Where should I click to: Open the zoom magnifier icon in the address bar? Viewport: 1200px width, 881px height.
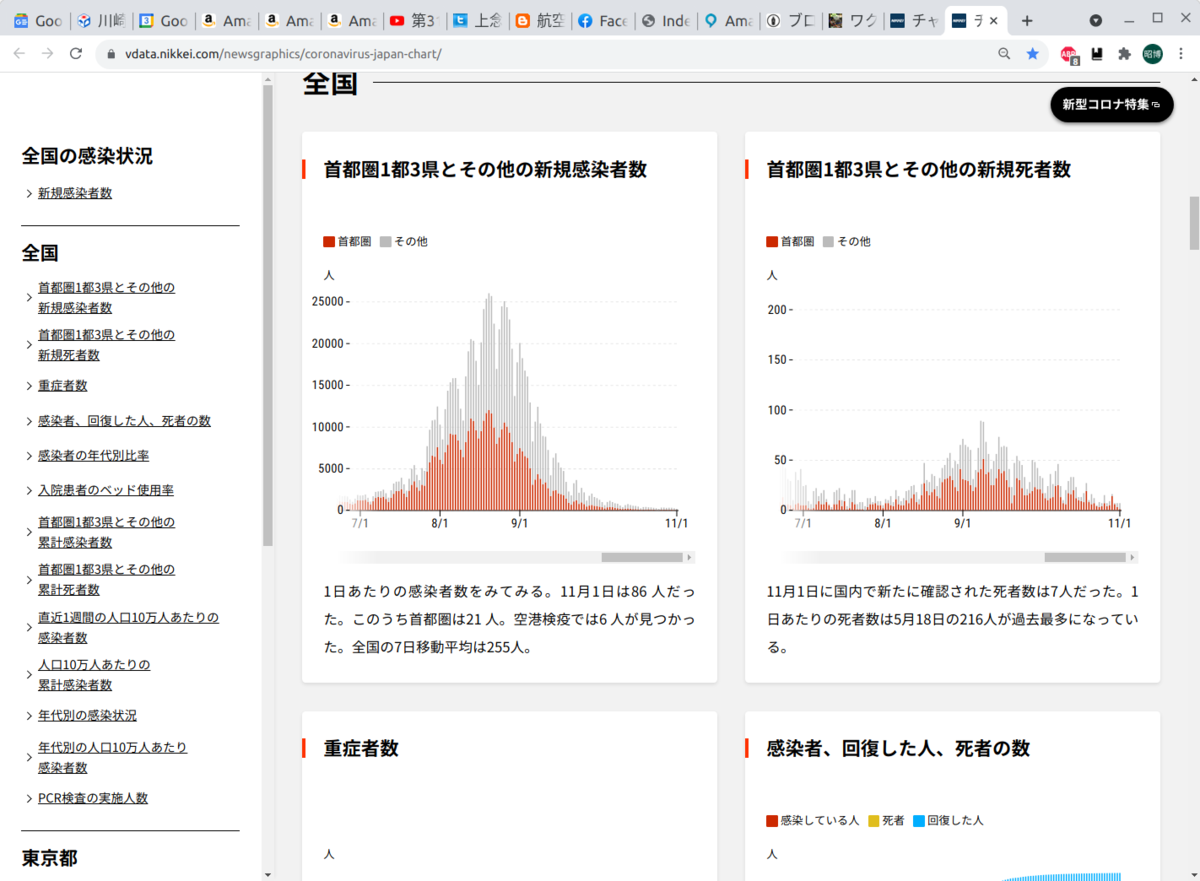[1005, 54]
